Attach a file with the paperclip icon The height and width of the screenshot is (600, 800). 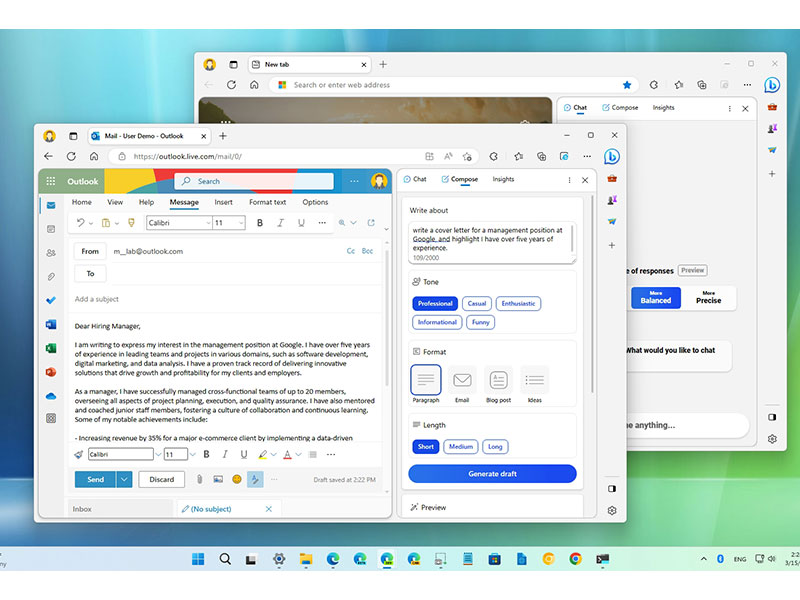(199, 479)
